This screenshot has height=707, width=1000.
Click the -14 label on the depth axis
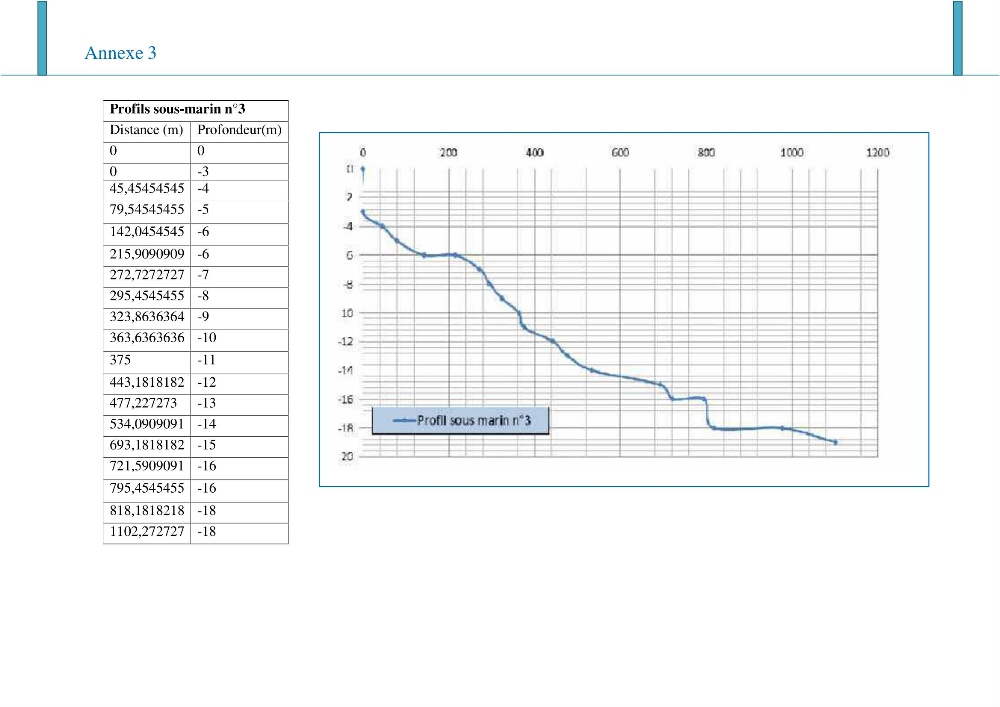(x=345, y=370)
